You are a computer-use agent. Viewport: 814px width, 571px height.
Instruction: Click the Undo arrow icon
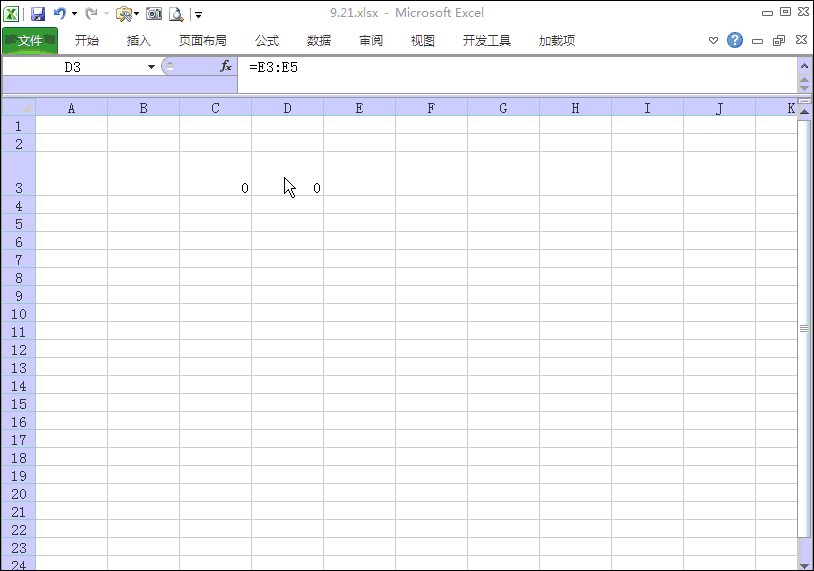coord(60,14)
